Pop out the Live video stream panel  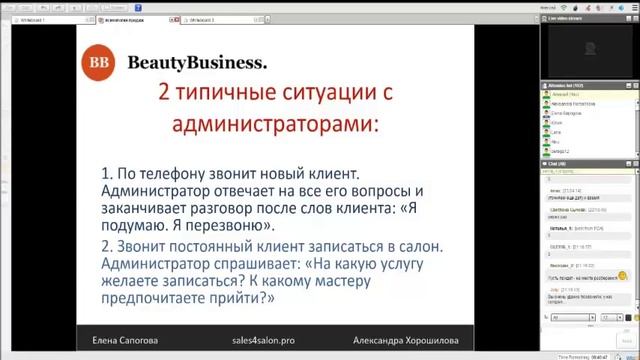click(x=636, y=18)
